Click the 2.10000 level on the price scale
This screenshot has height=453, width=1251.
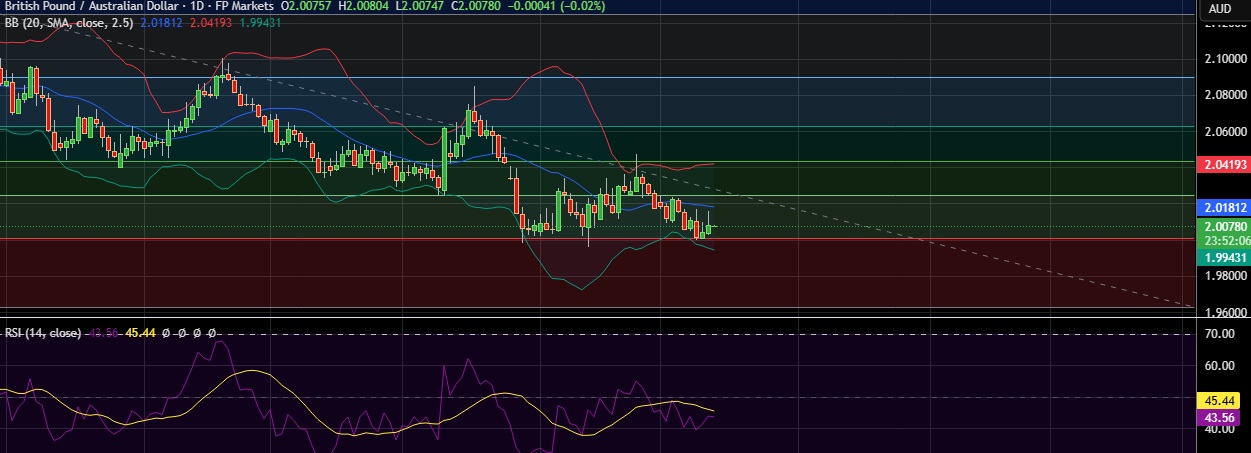click(1222, 59)
